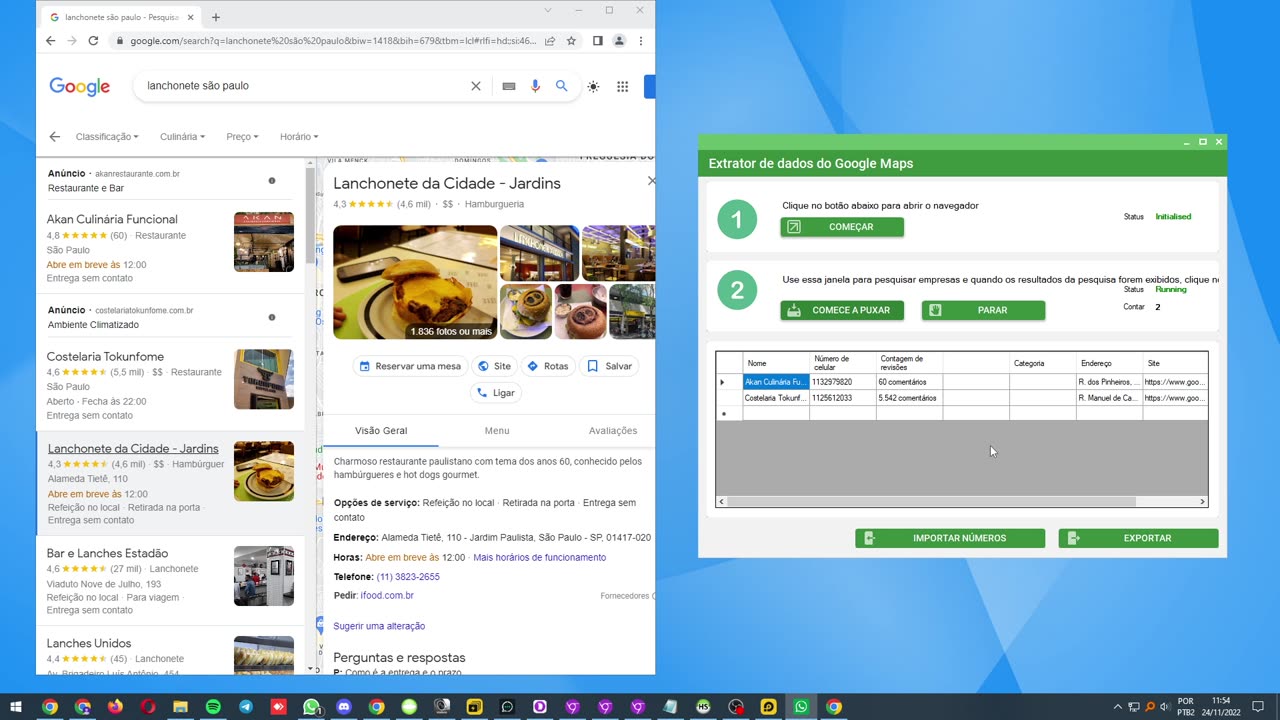Open Discord from the taskbar
This screenshot has height=720, width=1280.
tap(344, 707)
